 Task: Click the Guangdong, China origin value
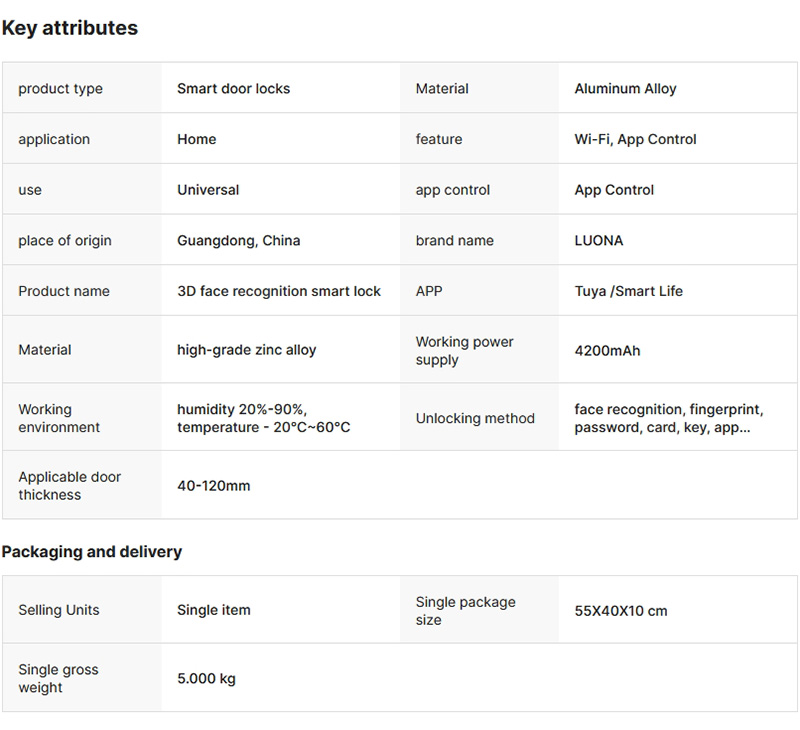coord(238,240)
